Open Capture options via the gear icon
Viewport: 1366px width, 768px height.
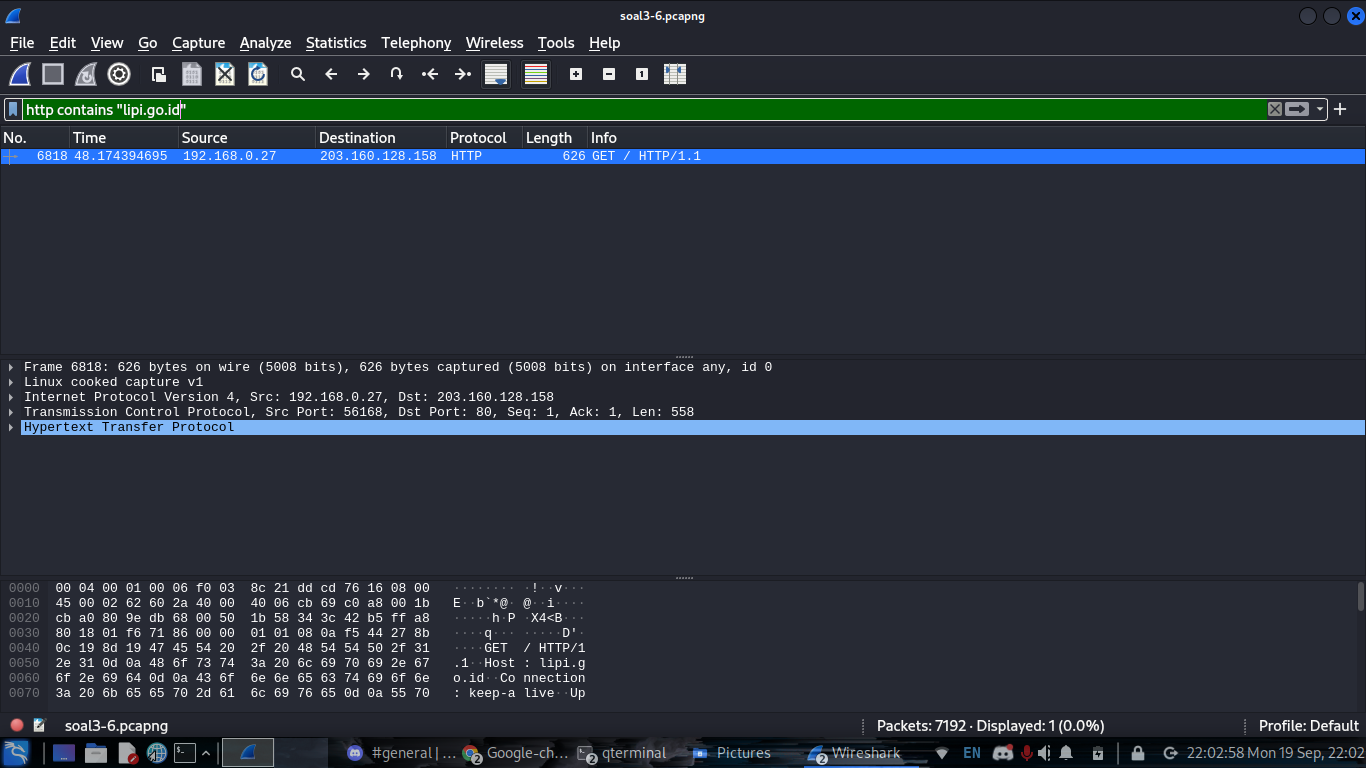point(119,74)
